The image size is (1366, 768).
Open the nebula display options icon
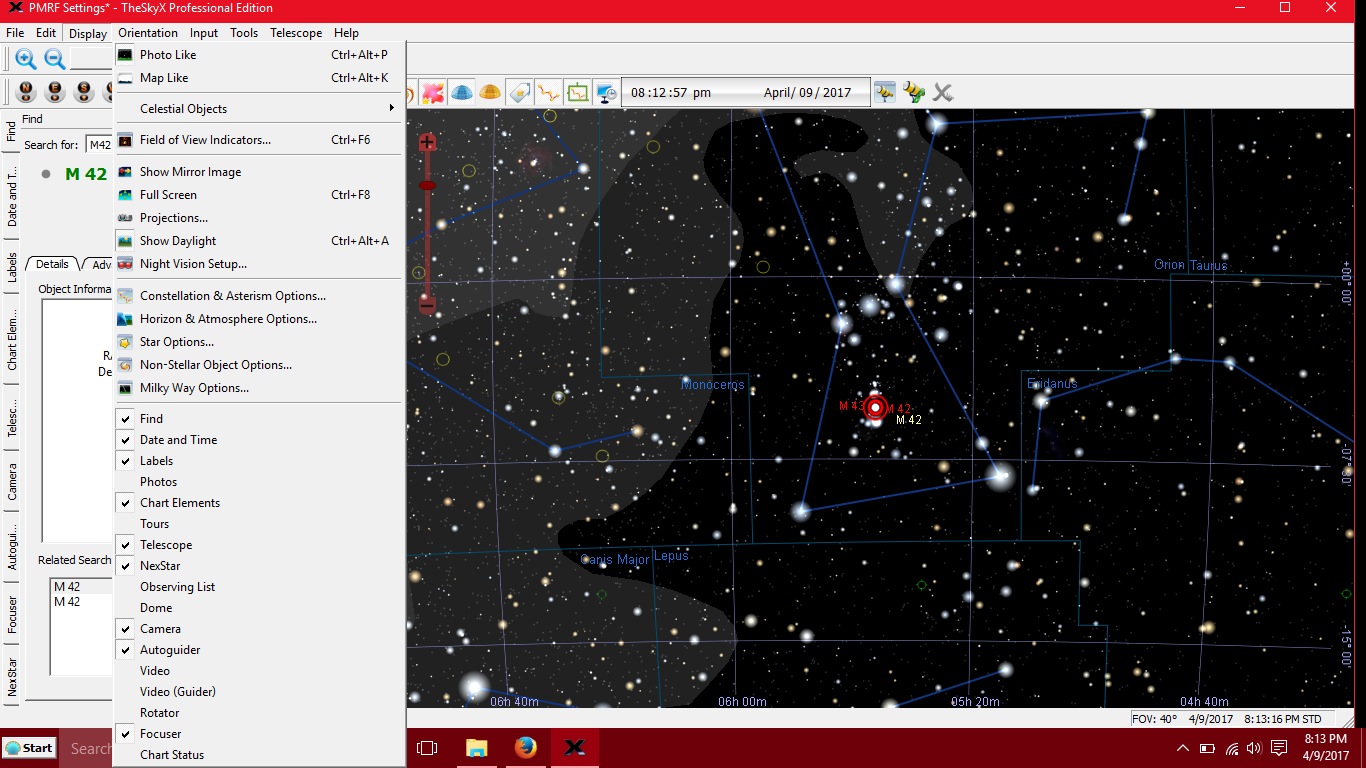point(432,92)
